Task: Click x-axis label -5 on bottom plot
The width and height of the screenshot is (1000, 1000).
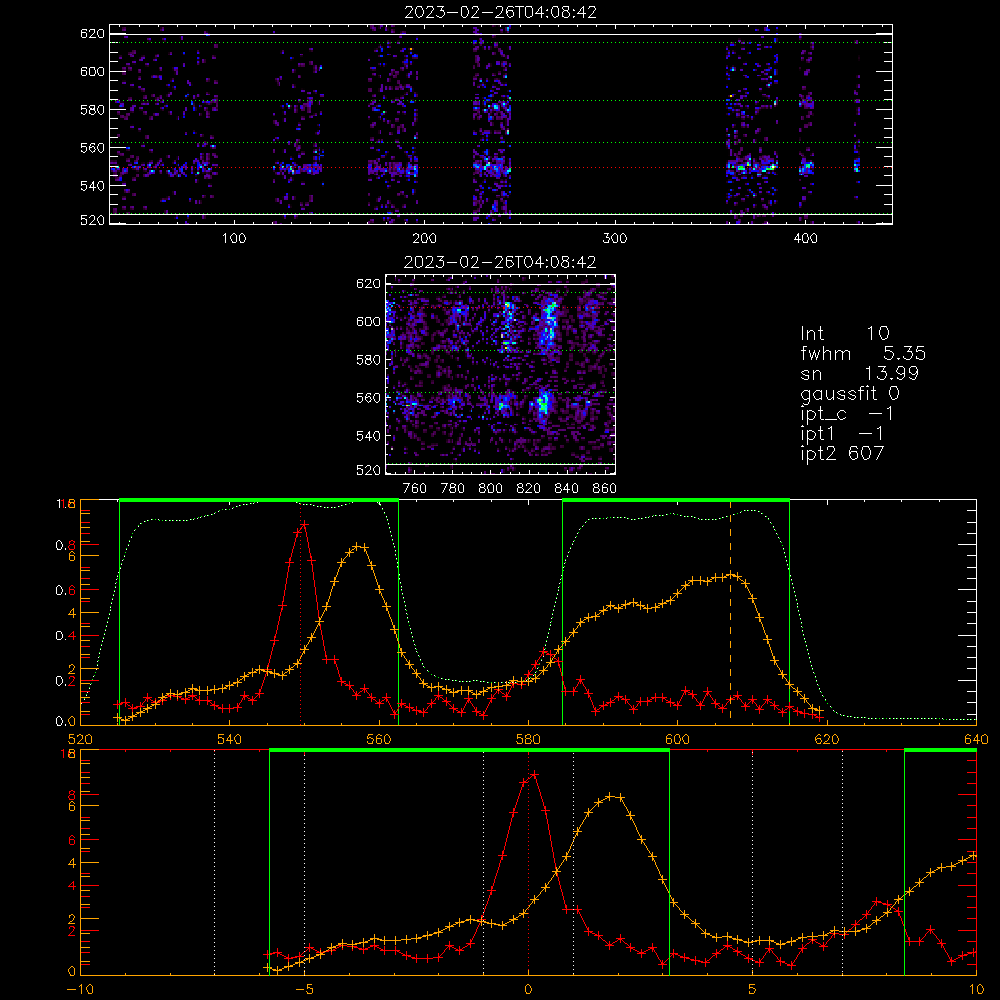Action: point(304,990)
